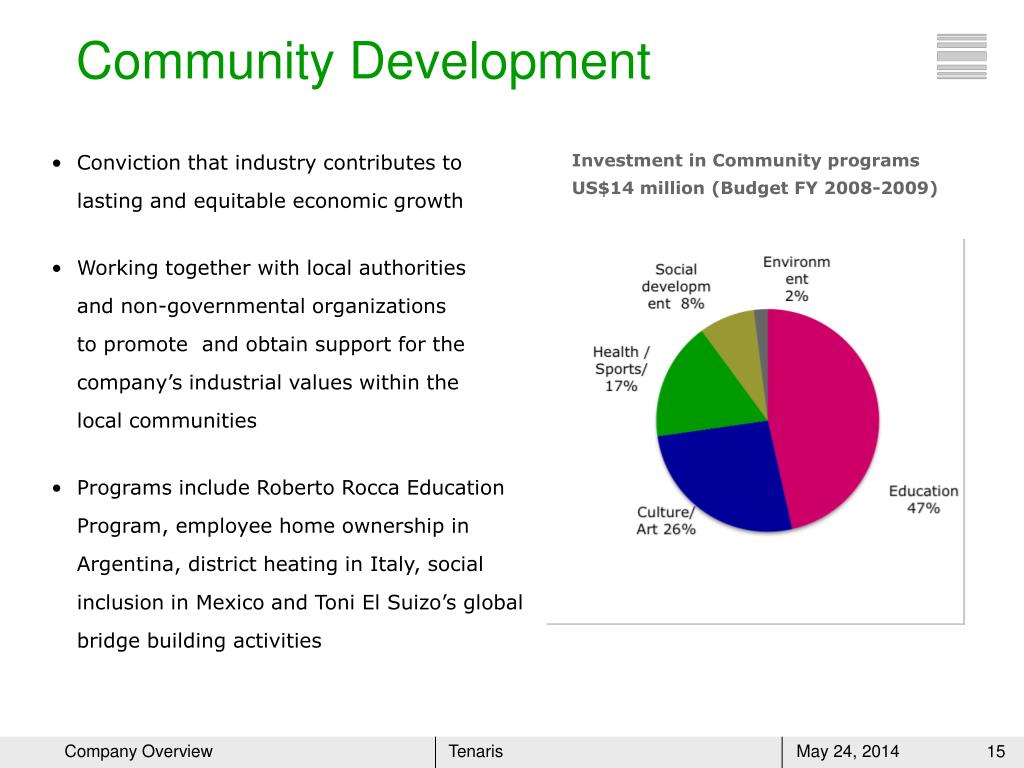Click the line 'lasting and equitable economic growth'
Viewport: 1024px width, 768px height.
(x=270, y=201)
